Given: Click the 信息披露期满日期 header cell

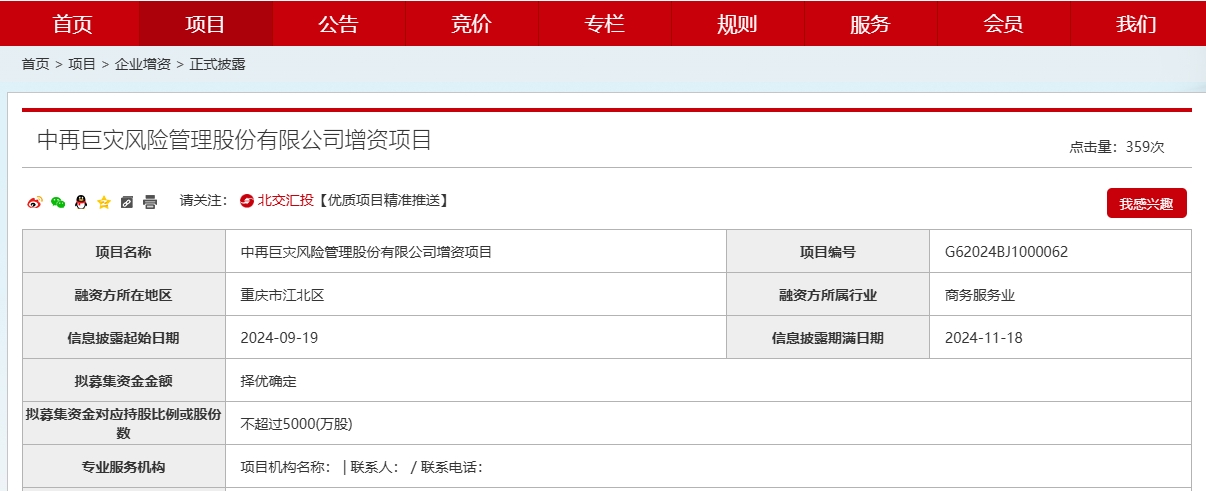Looking at the screenshot, I should tap(828, 338).
